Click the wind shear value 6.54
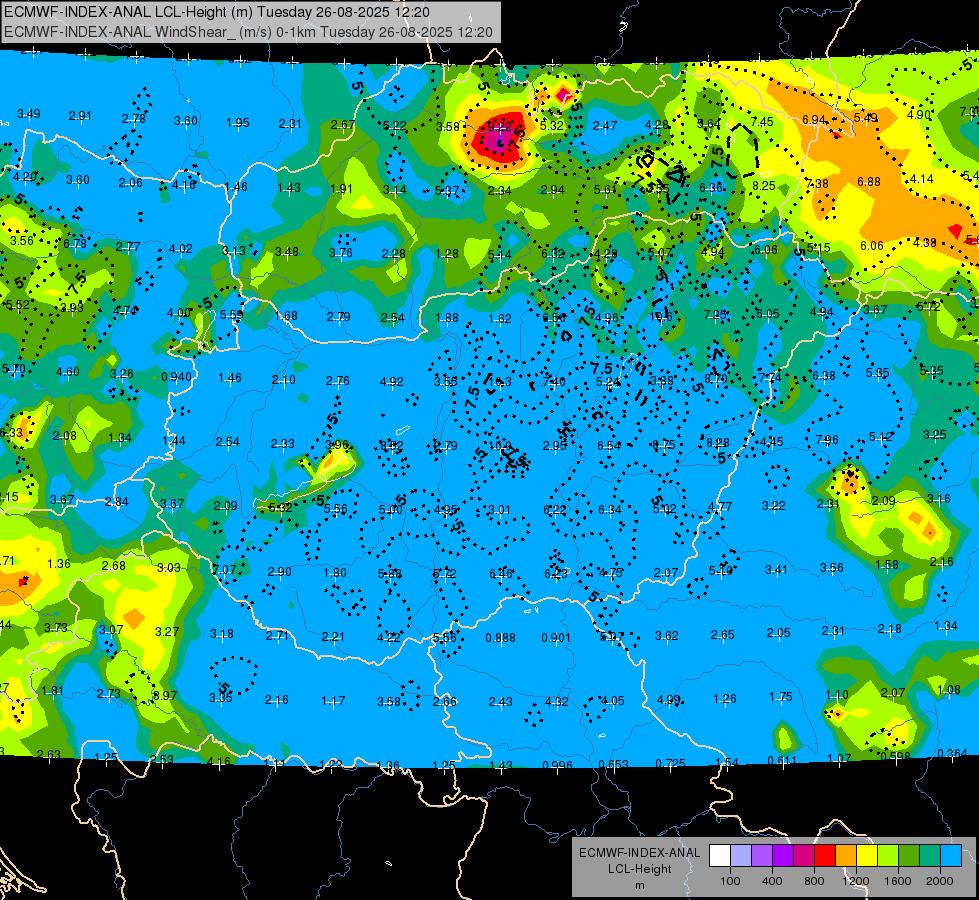979x900 pixels. pyautogui.click(x=609, y=445)
